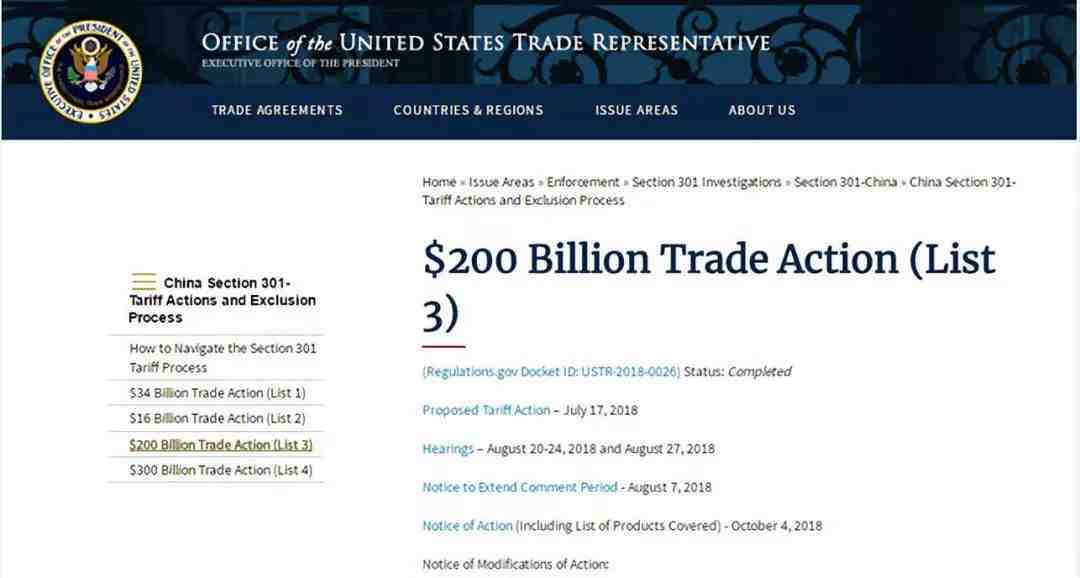Select $300 Billion Trade Action (List 4)

(220, 470)
